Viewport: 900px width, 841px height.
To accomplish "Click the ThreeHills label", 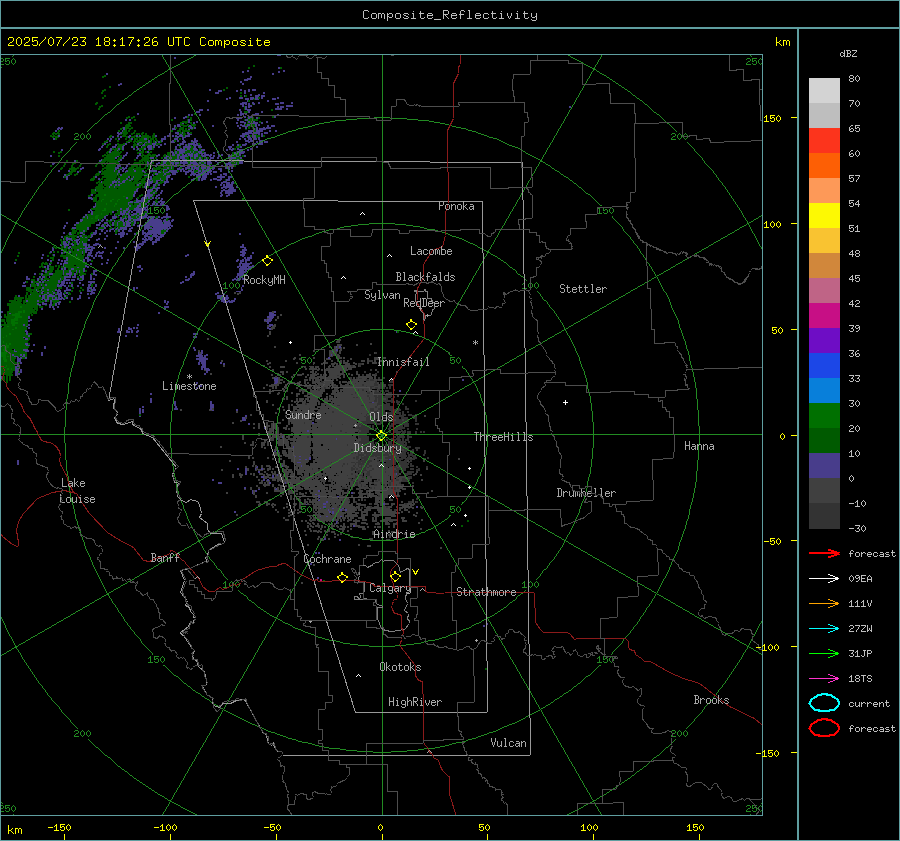I will coord(503,437).
